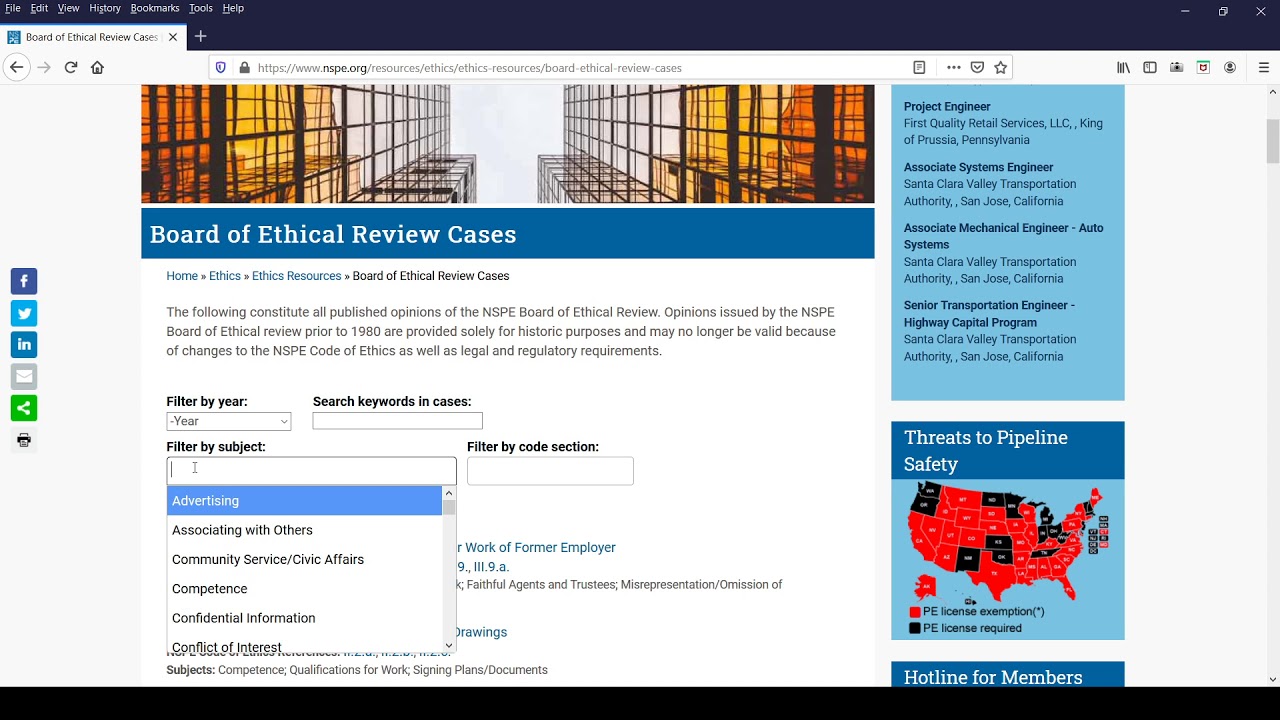The image size is (1280, 720).
Task: Share page by email icon
Action: click(x=24, y=377)
